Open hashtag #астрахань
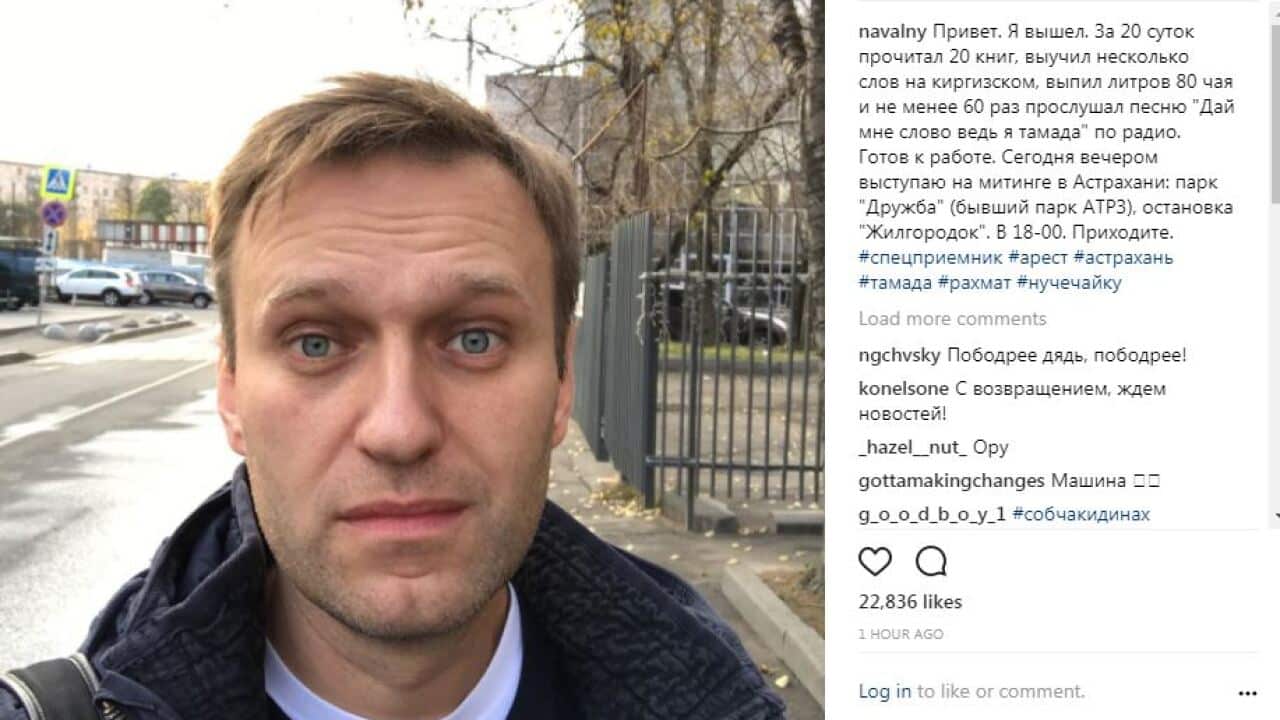The height and width of the screenshot is (720, 1280). (x=1123, y=258)
